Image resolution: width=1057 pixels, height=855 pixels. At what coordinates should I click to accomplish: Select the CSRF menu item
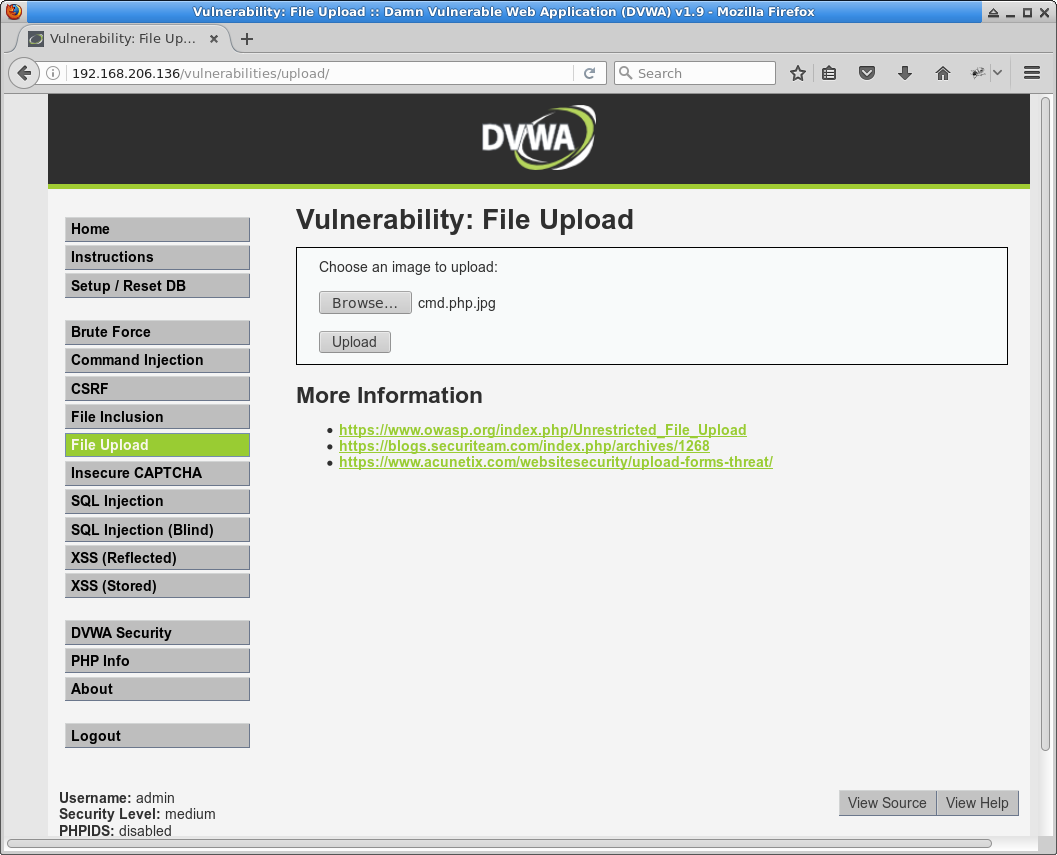click(157, 389)
